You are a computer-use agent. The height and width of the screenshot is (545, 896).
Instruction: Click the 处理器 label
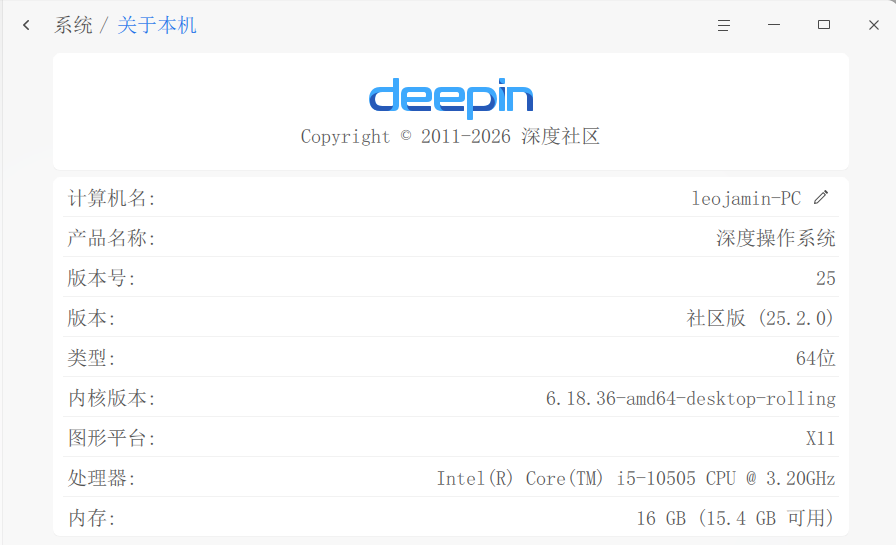coord(101,478)
